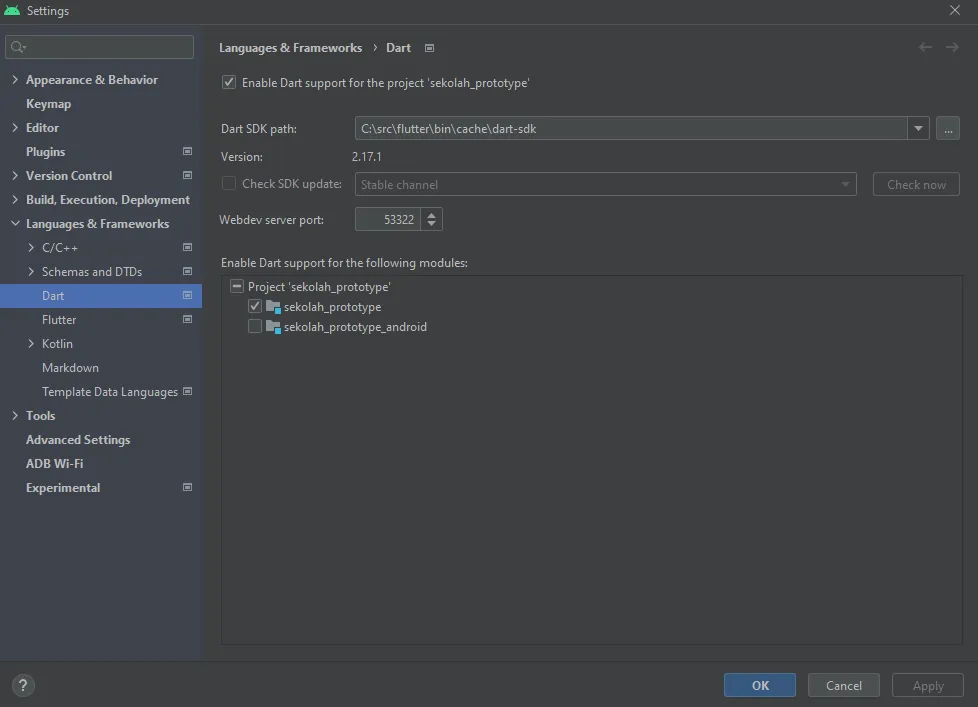The height and width of the screenshot is (707, 978).
Task: Uncheck the sekolah_prototype module checkbox
Action: pos(254,306)
